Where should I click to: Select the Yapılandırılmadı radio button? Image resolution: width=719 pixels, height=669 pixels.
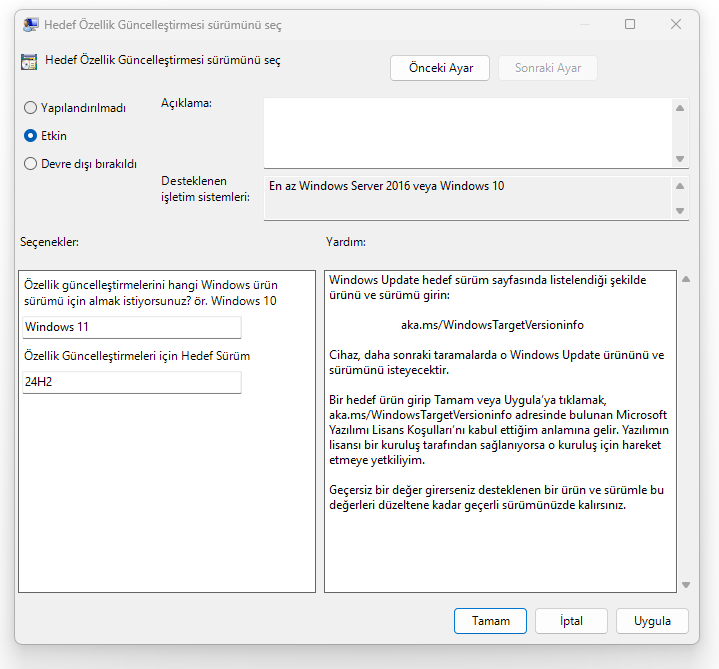pyautogui.click(x=30, y=108)
